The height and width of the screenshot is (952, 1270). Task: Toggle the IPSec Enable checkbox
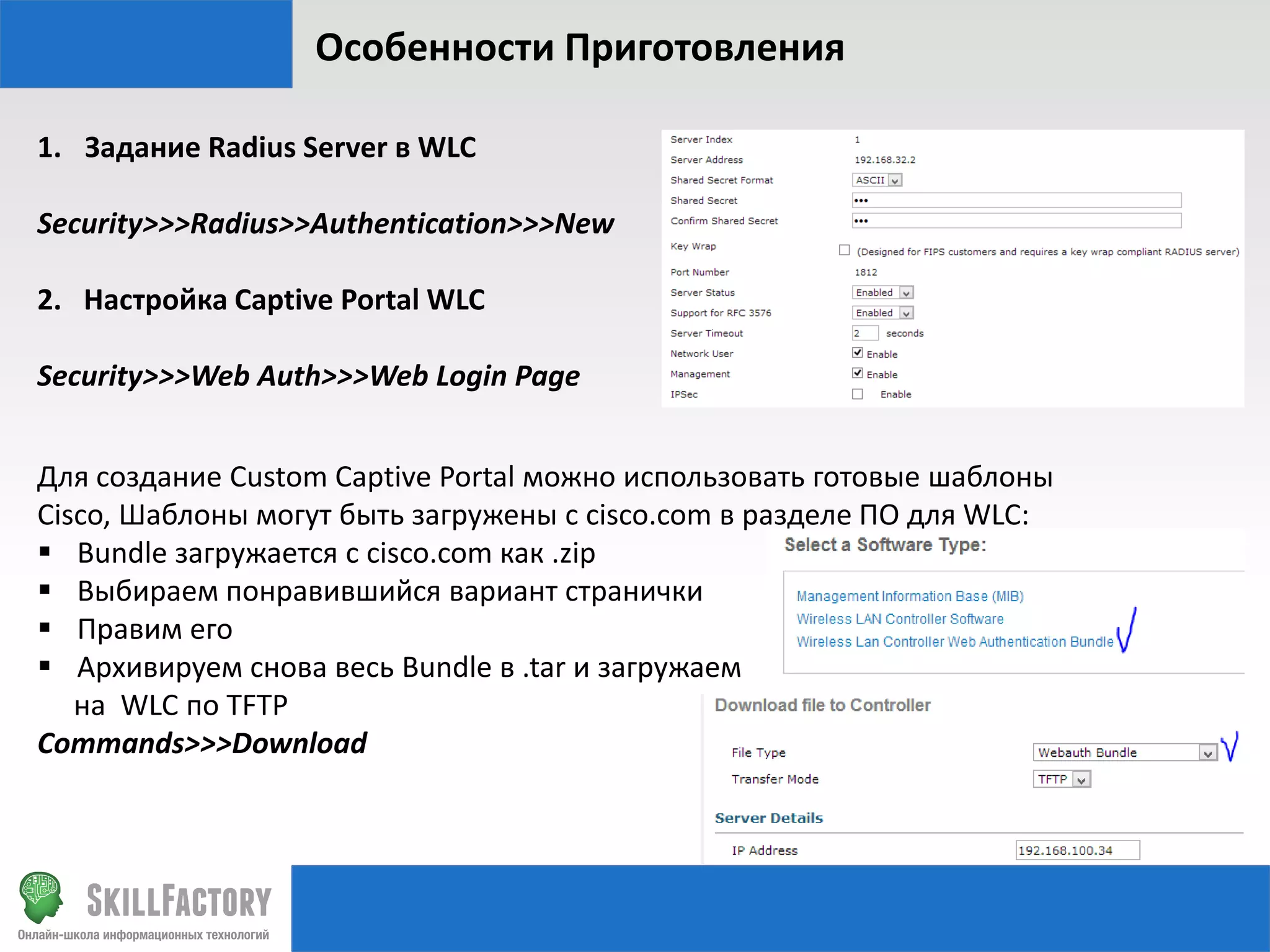point(858,394)
